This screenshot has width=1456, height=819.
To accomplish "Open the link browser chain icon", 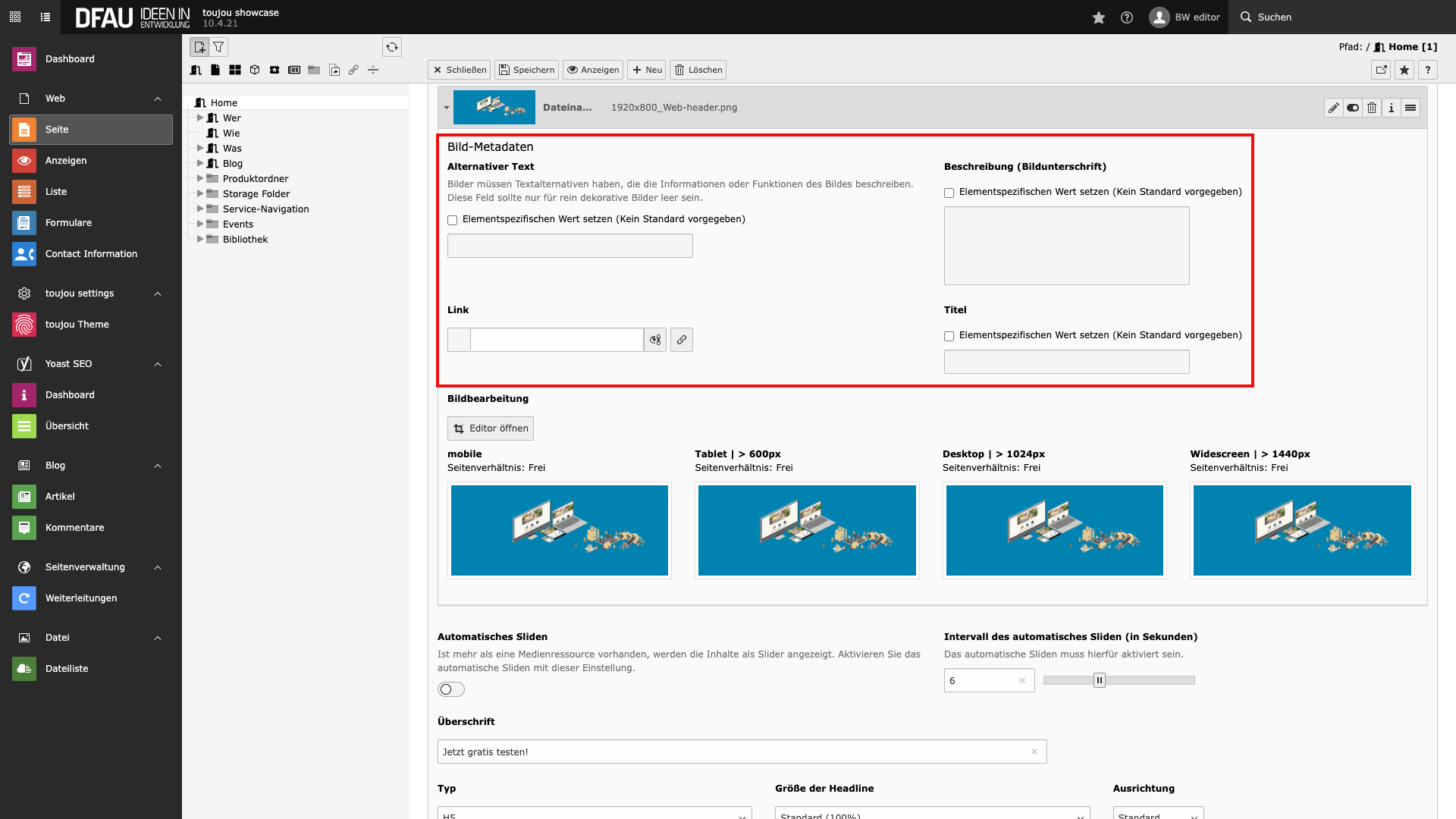I will click(x=681, y=340).
